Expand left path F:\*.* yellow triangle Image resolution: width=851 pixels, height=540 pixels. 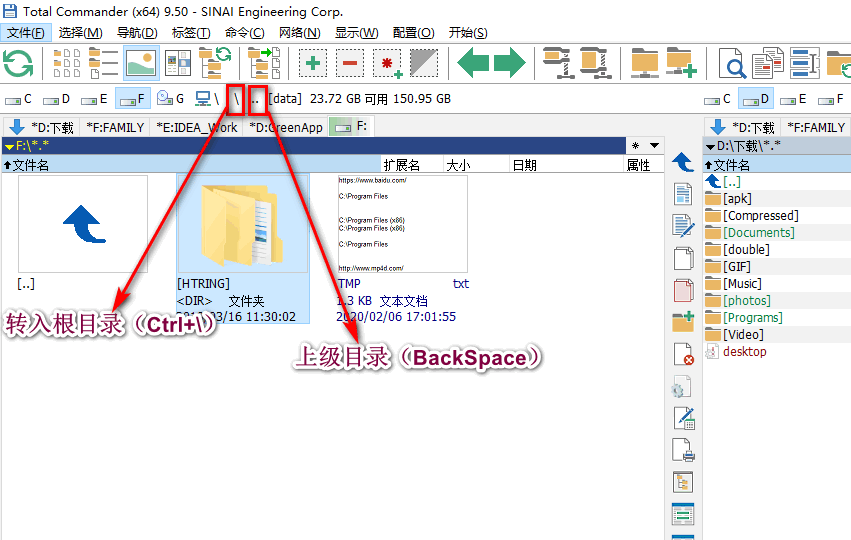[9, 147]
